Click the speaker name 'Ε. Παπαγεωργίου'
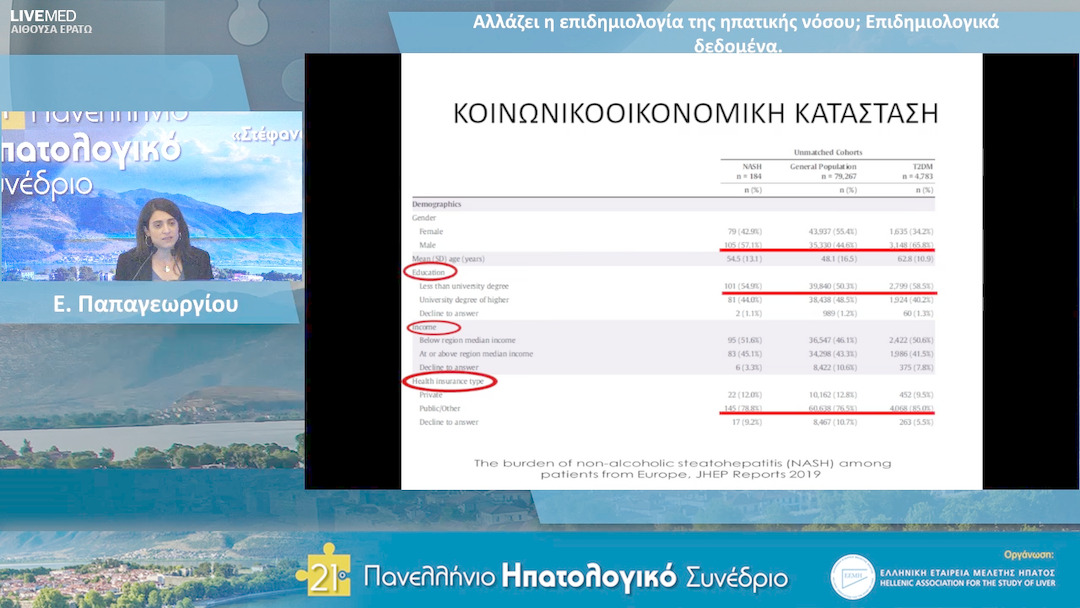 tap(145, 304)
